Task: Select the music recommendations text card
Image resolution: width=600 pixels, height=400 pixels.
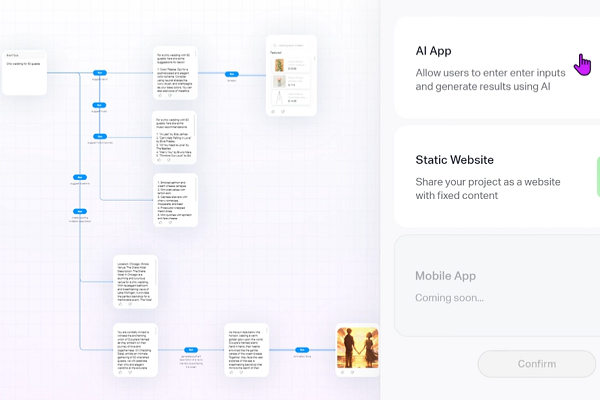Action: click(174, 137)
